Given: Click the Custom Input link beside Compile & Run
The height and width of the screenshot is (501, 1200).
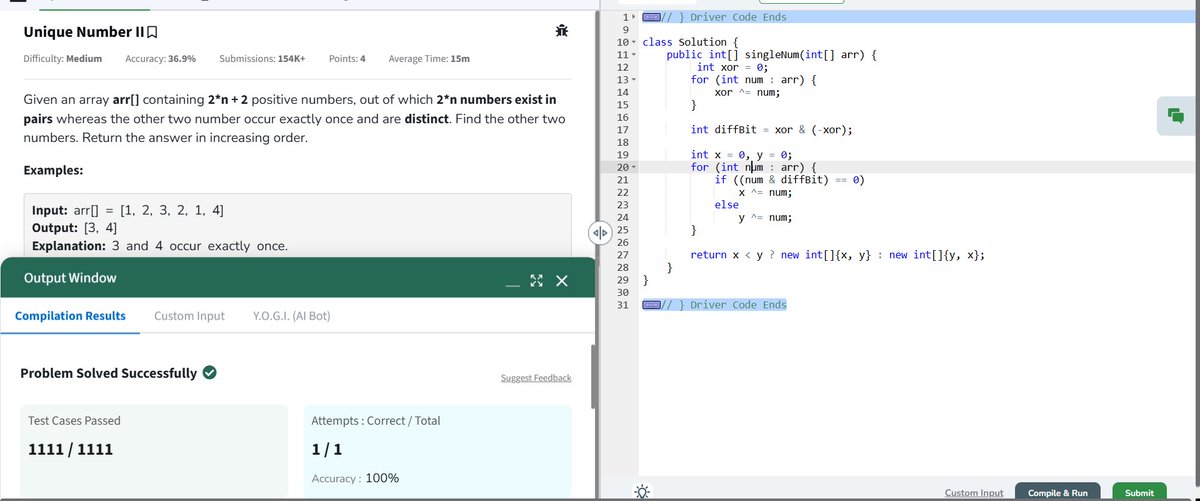Looking at the screenshot, I should click(x=974, y=493).
